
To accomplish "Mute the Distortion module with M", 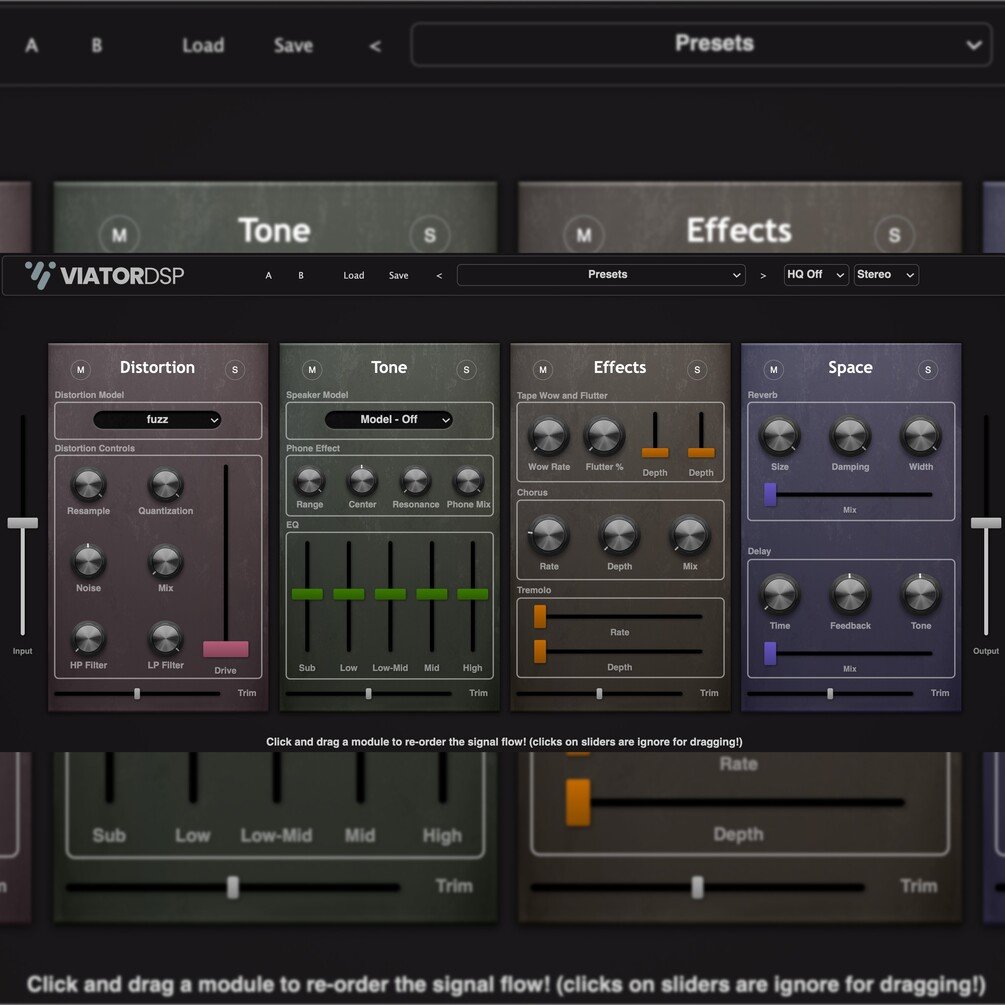I will (81, 370).
